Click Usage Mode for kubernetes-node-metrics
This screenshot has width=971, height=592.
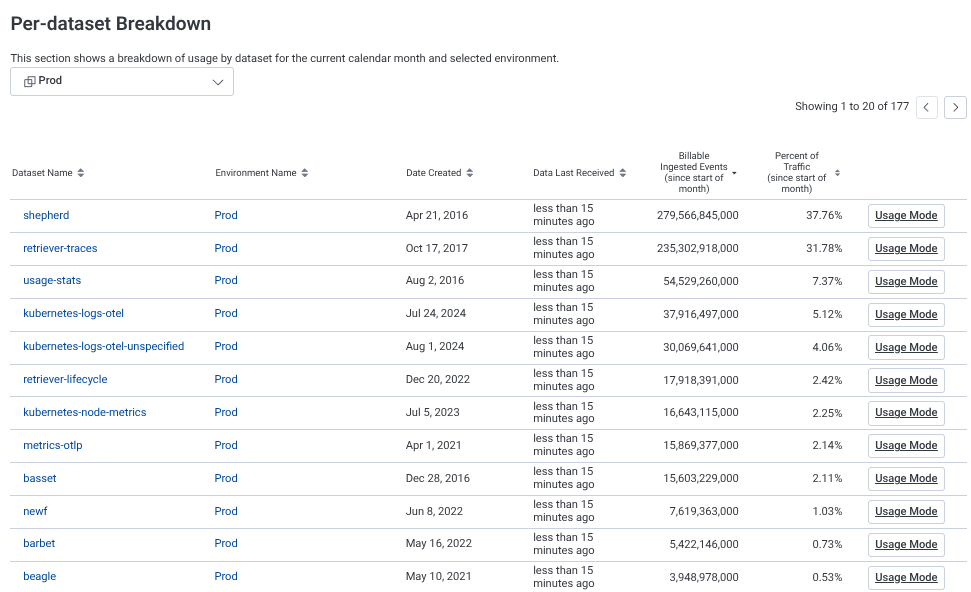point(906,413)
